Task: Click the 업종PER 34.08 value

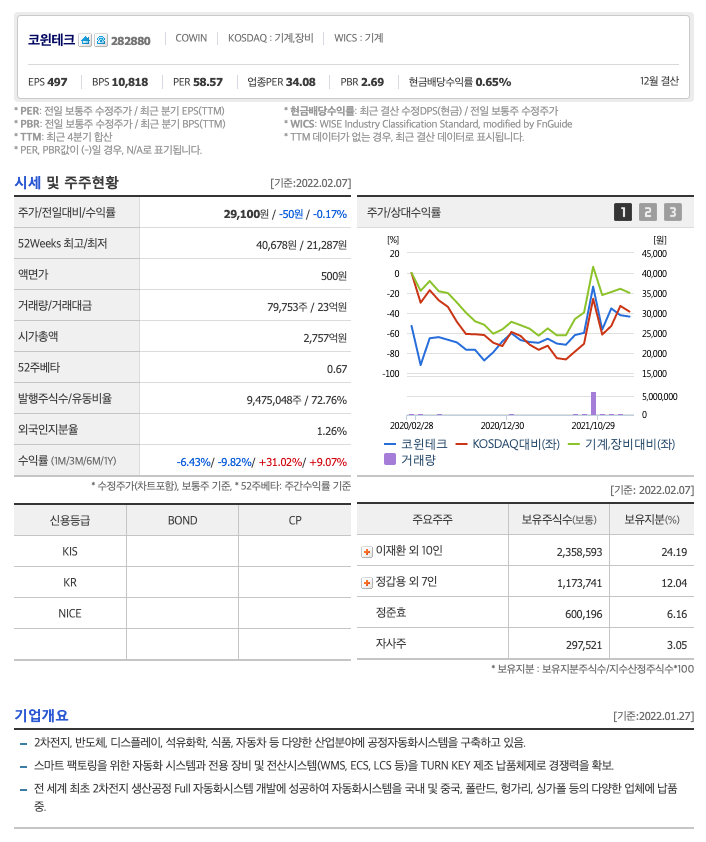Action: pyautogui.click(x=281, y=82)
